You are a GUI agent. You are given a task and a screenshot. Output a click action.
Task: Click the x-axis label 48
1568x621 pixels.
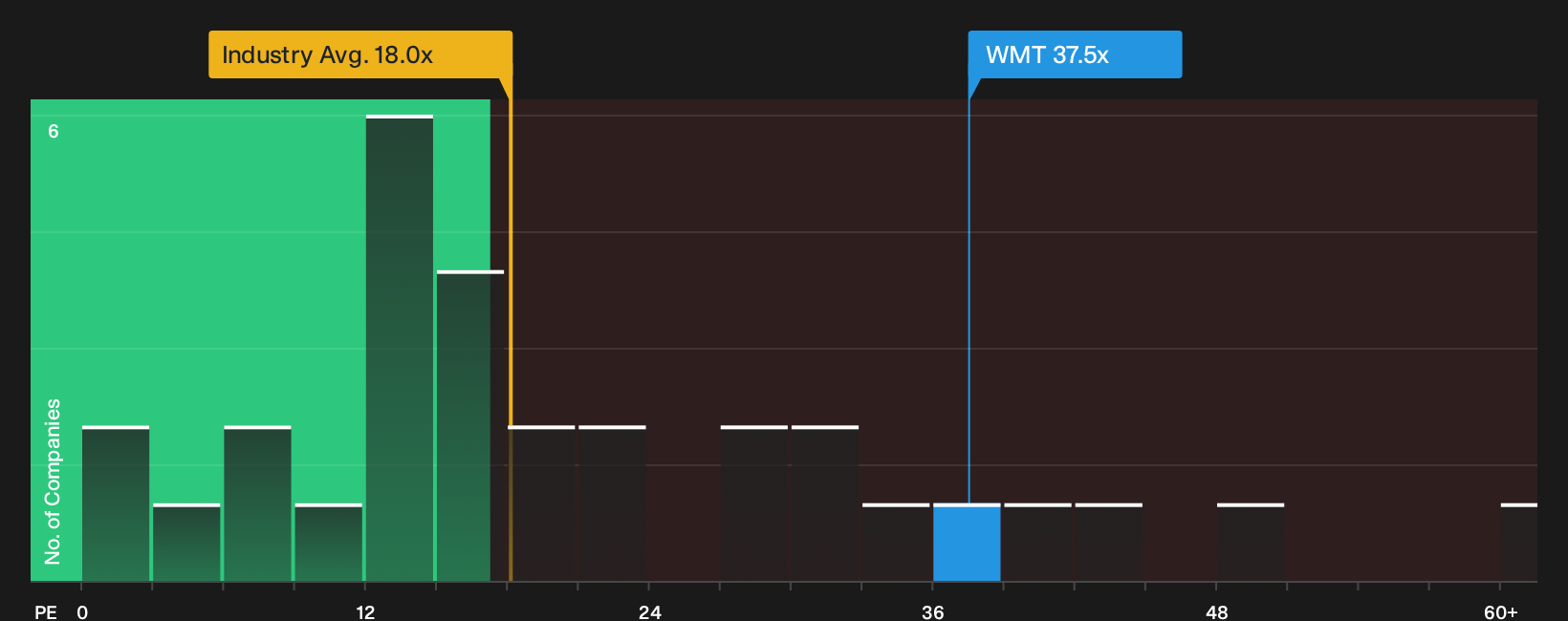tap(1216, 611)
